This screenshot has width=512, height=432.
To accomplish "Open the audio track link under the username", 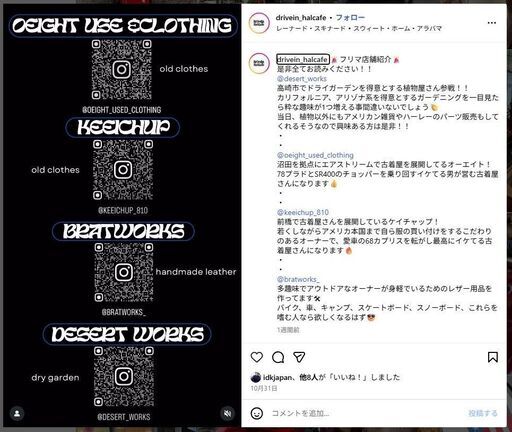I will 359,28.
